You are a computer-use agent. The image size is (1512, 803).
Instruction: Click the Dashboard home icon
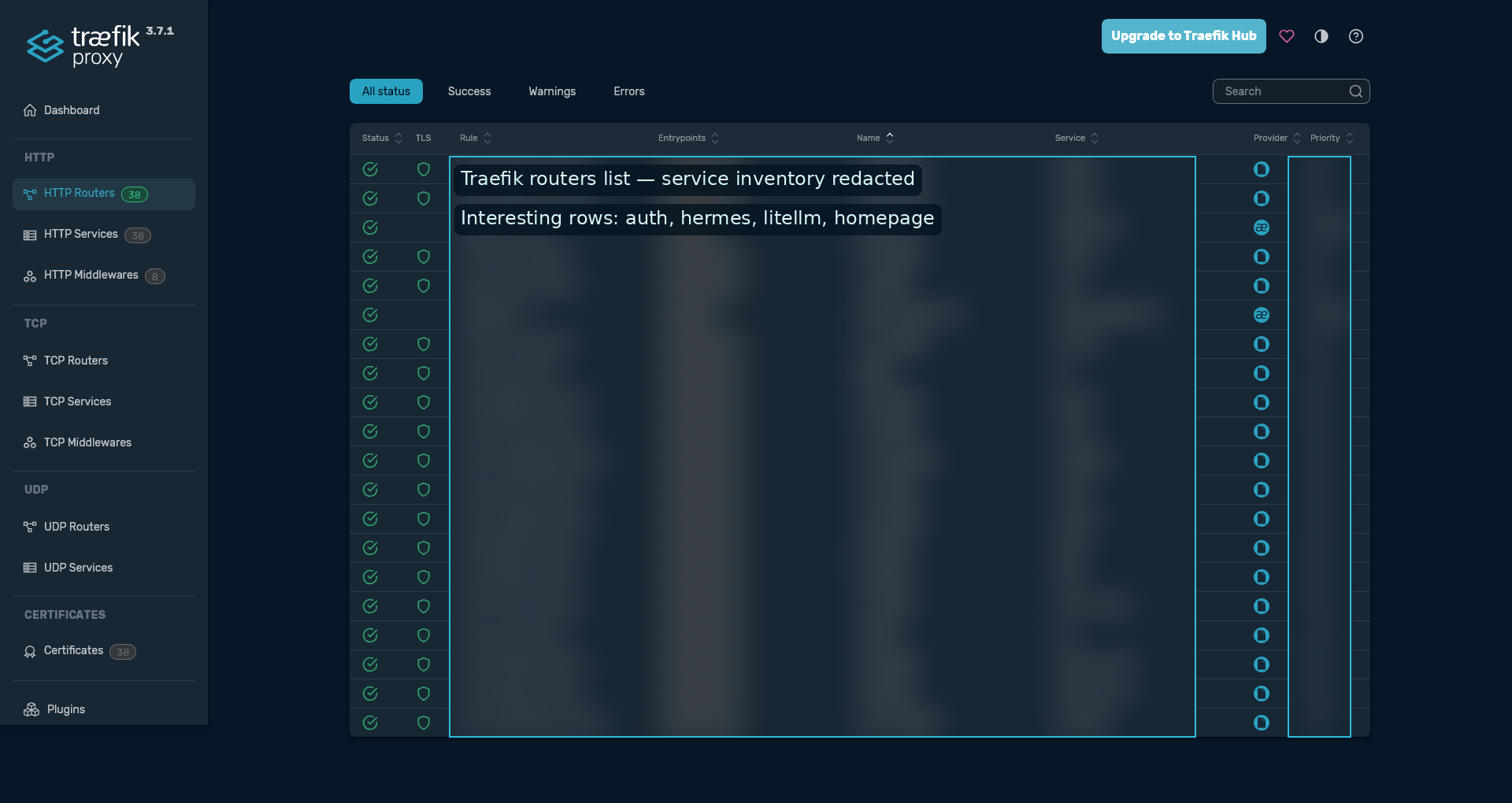(x=30, y=110)
